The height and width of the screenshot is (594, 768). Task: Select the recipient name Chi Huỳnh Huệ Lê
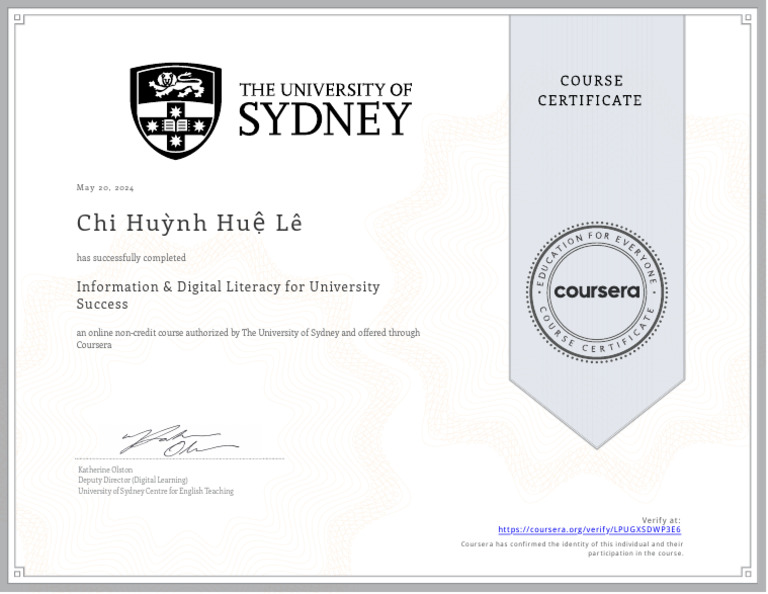(188, 224)
